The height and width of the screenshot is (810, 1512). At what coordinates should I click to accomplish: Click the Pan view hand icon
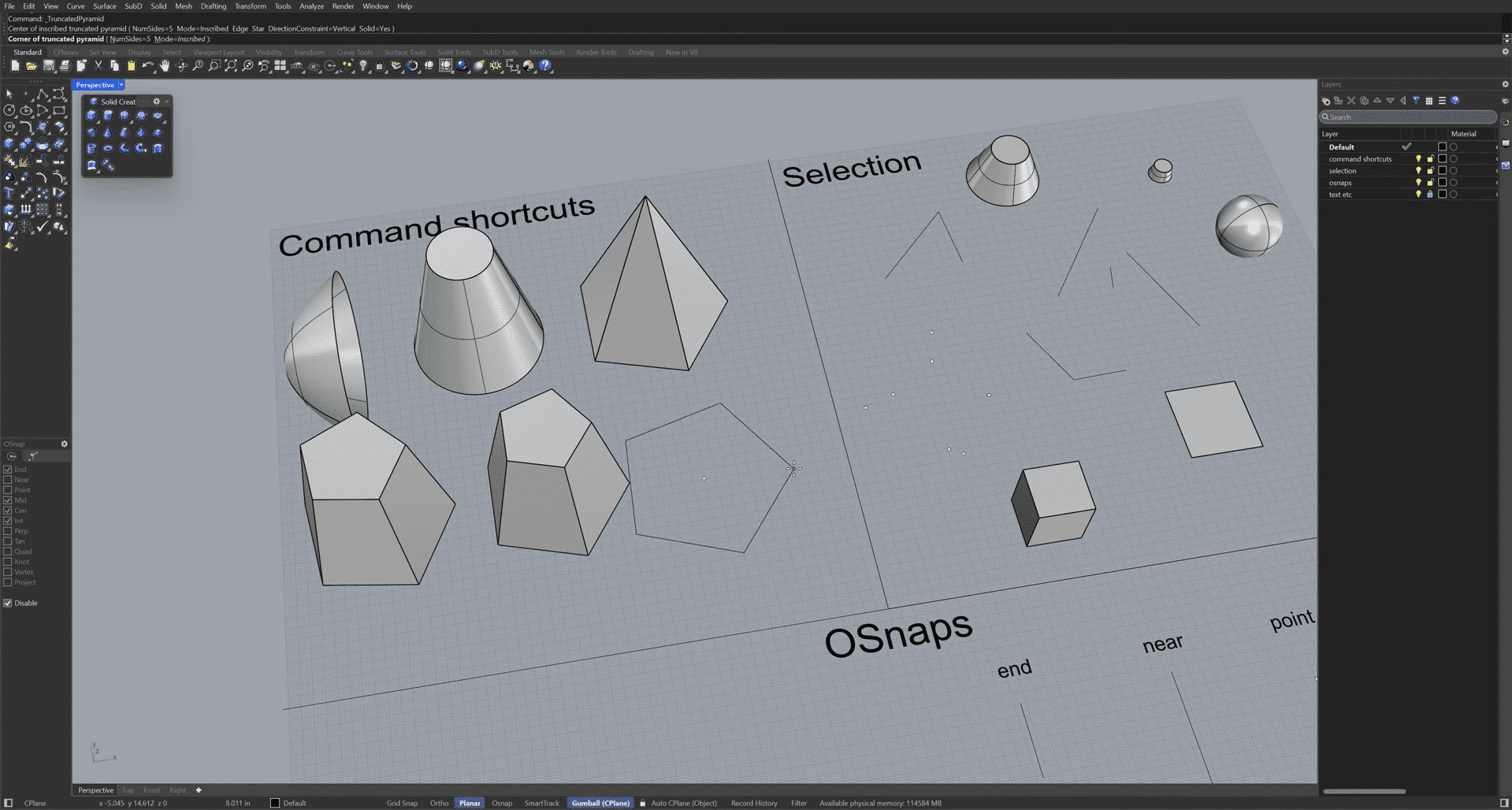[x=165, y=66]
